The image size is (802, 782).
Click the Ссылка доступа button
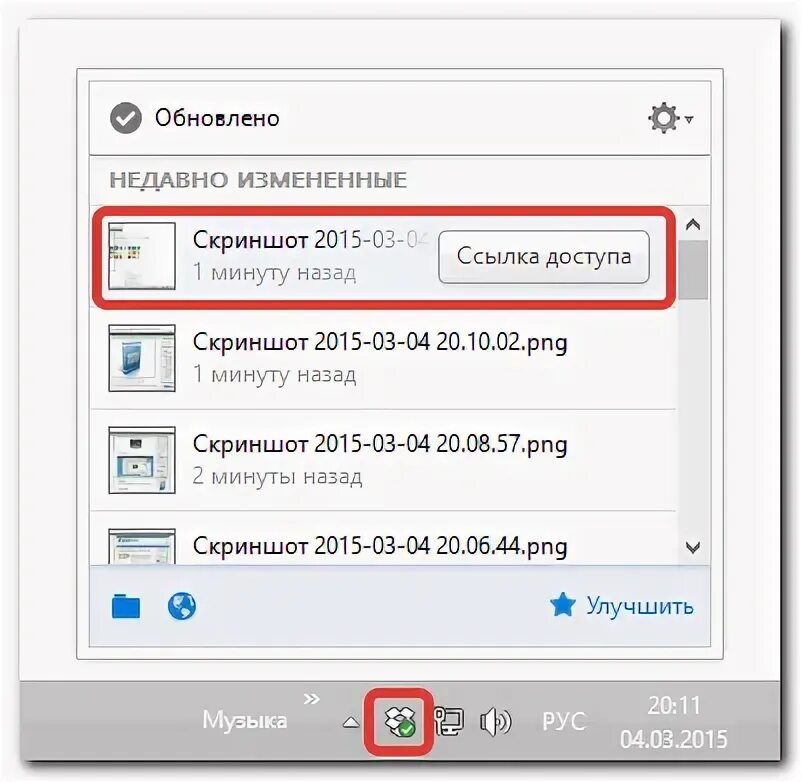(544, 257)
